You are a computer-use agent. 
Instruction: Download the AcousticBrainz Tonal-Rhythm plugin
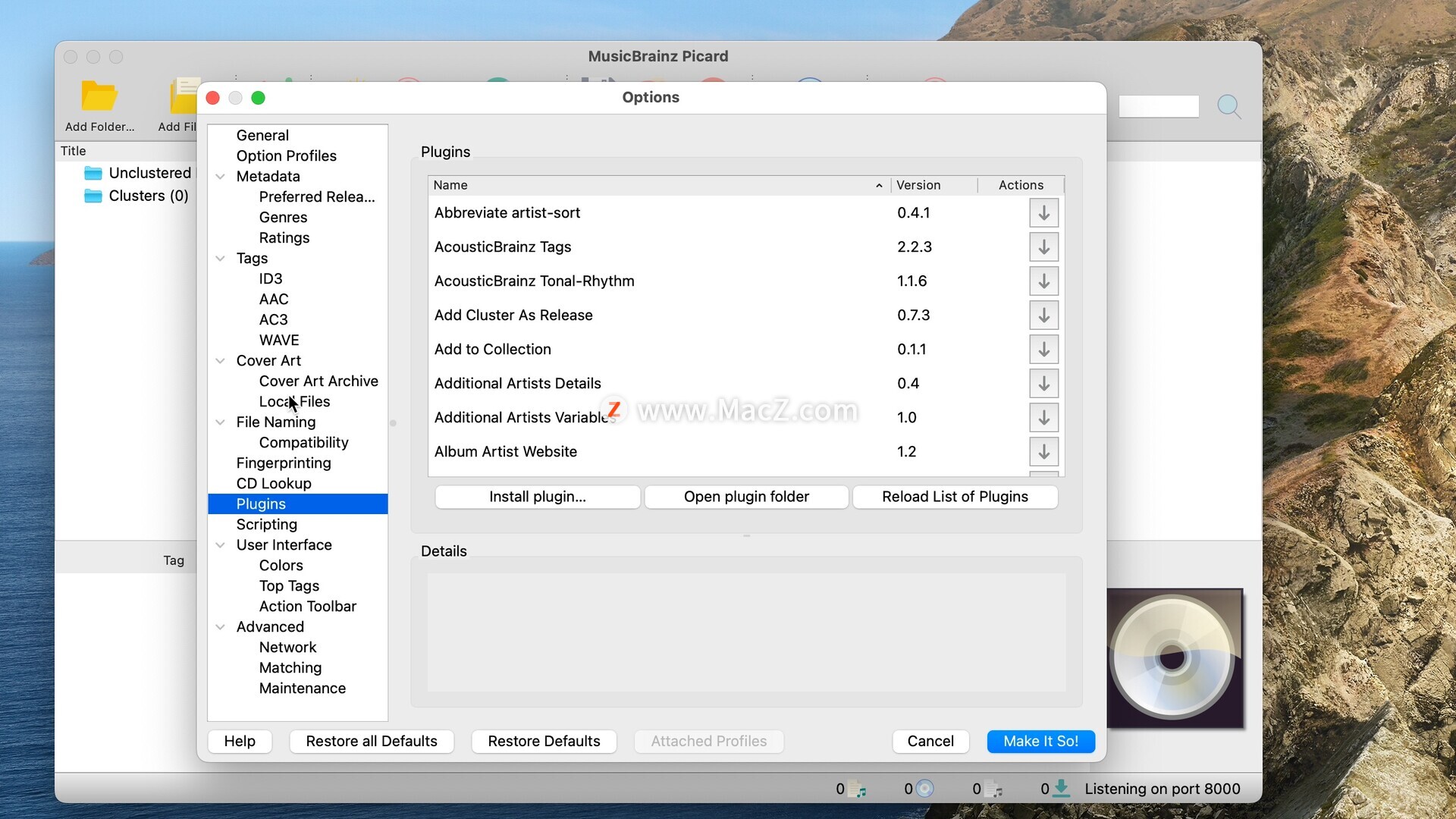(x=1043, y=281)
